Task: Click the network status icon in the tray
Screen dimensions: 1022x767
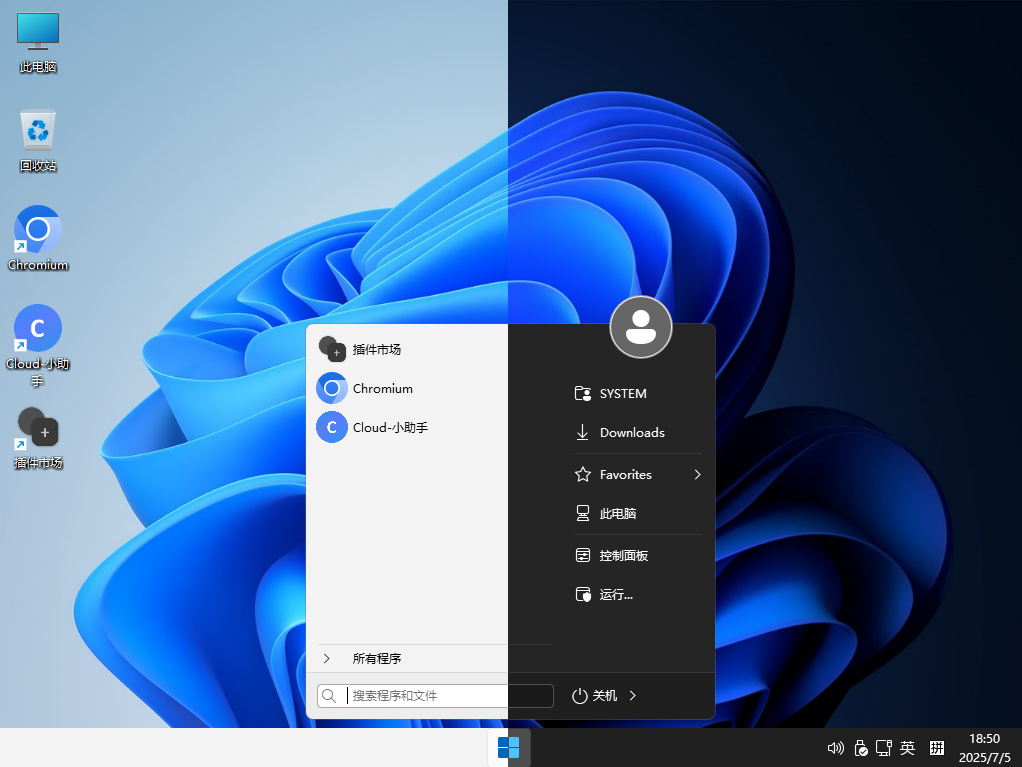Action: click(x=884, y=748)
